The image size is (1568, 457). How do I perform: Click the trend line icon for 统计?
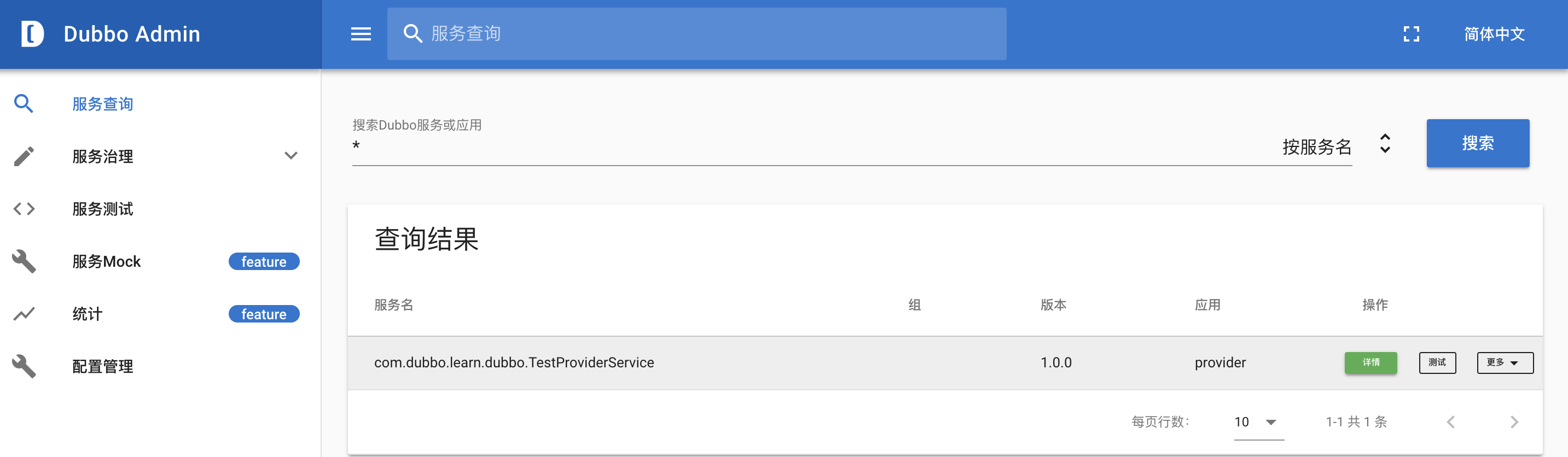(24, 314)
